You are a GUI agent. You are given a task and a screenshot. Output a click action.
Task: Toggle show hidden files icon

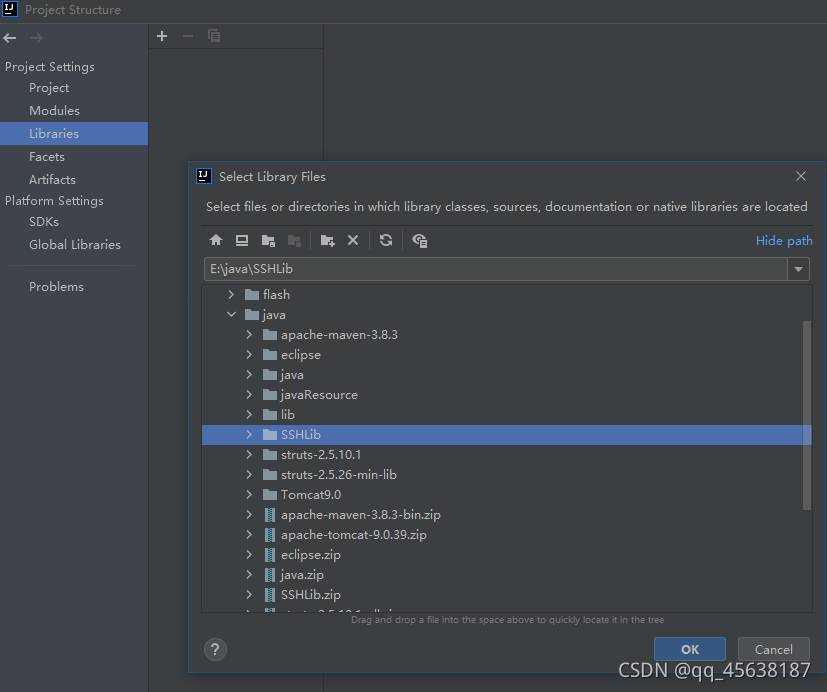420,241
